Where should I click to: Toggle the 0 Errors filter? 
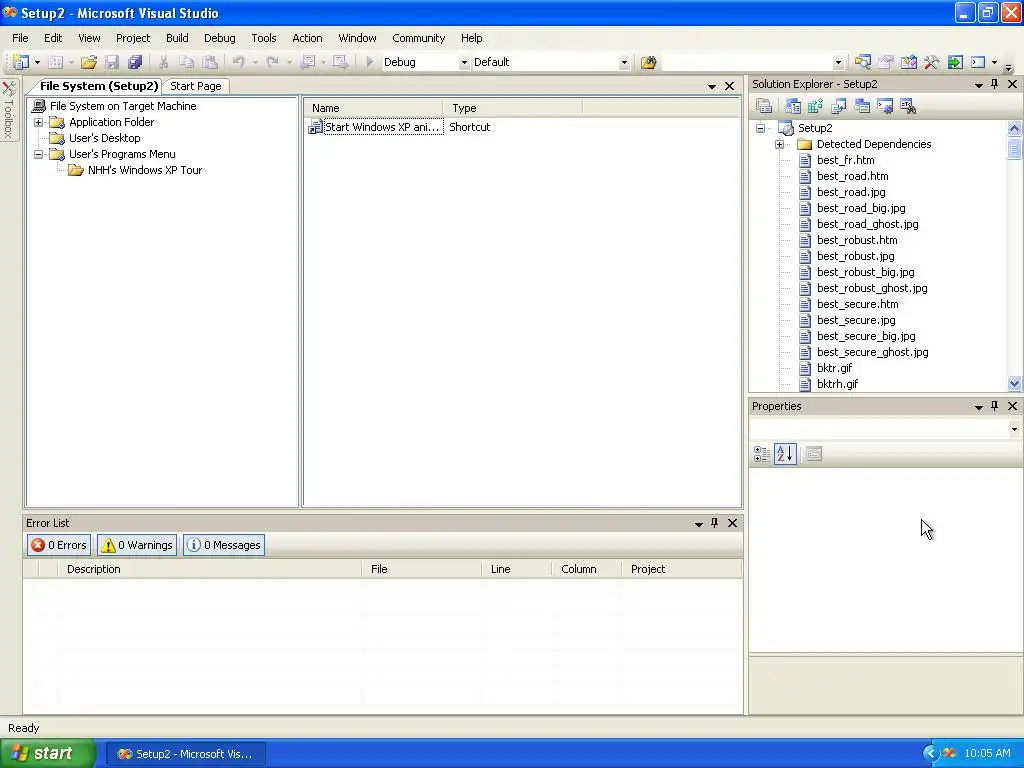pos(59,545)
